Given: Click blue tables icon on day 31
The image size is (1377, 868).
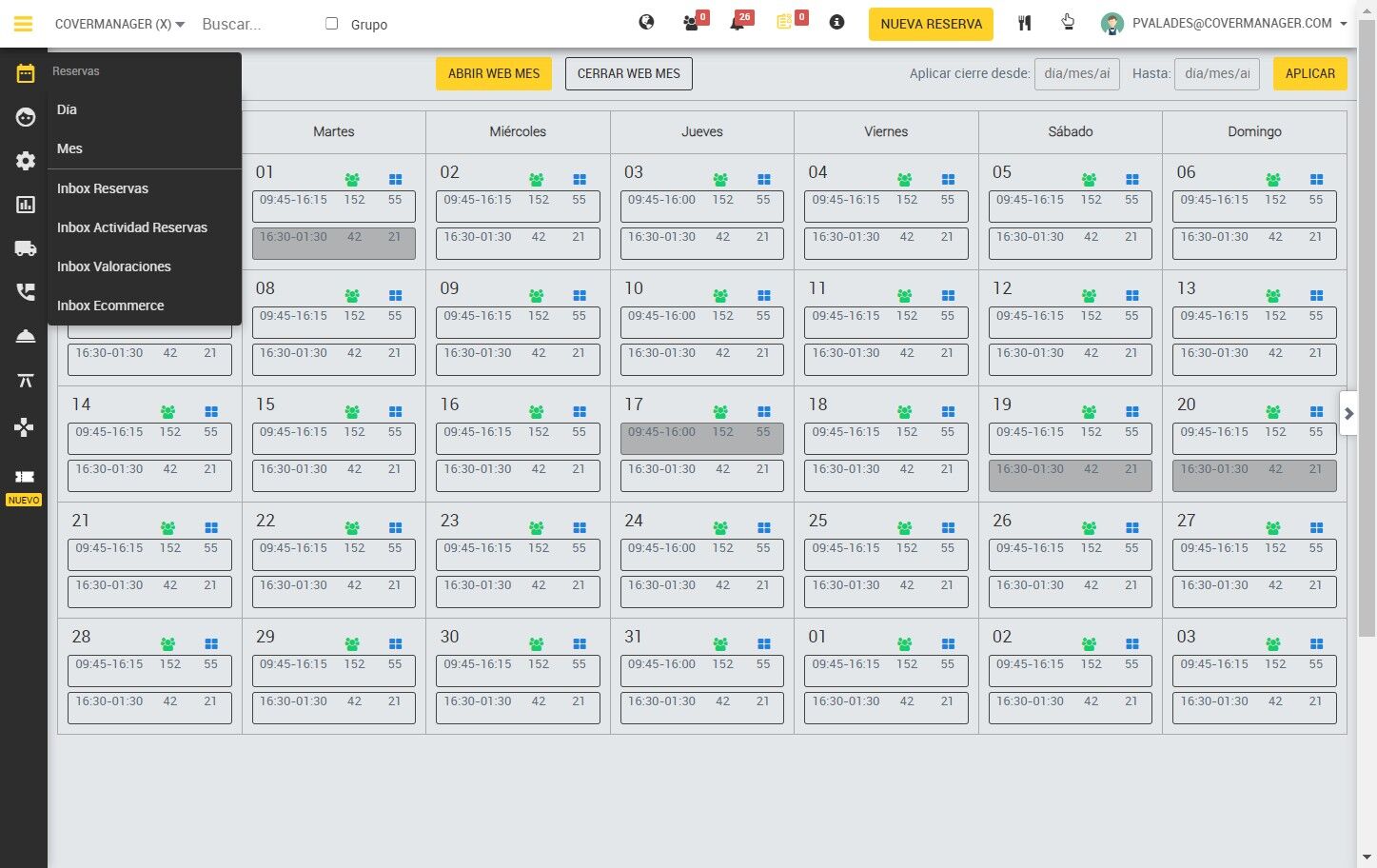Looking at the screenshot, I should tap(764, 644).
